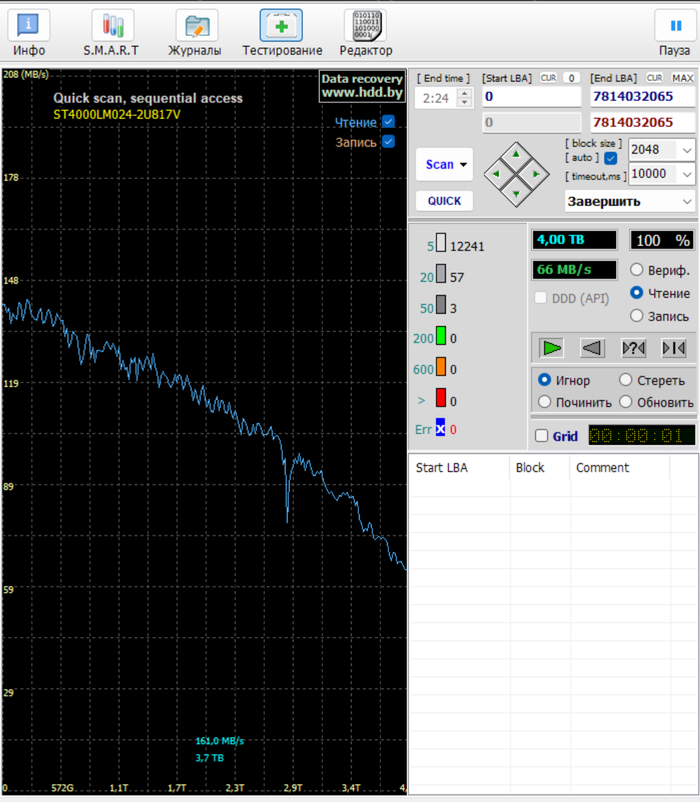Click the green 200 ms block swatch
The image size is (700, 802).
coord(441,336)
